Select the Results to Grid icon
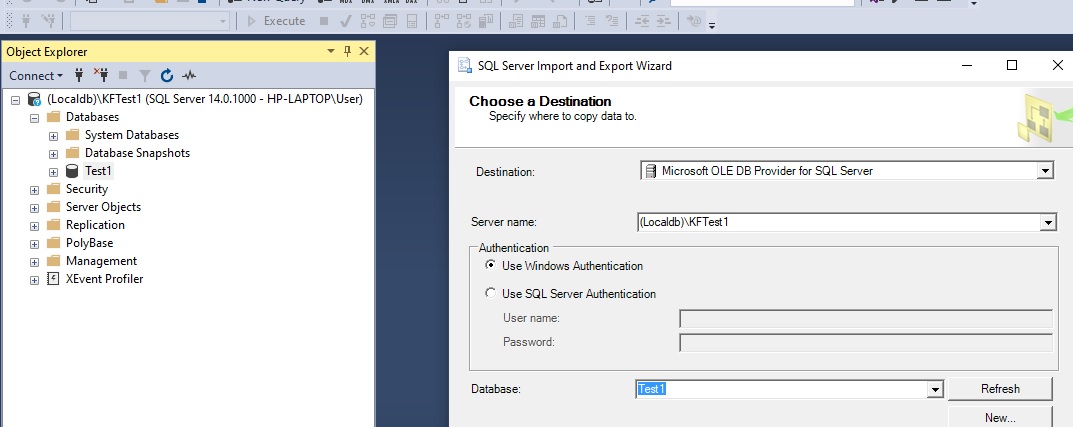Image resolution: width=1073 pixels, height=427 pixels. click(x=538, y=21)
